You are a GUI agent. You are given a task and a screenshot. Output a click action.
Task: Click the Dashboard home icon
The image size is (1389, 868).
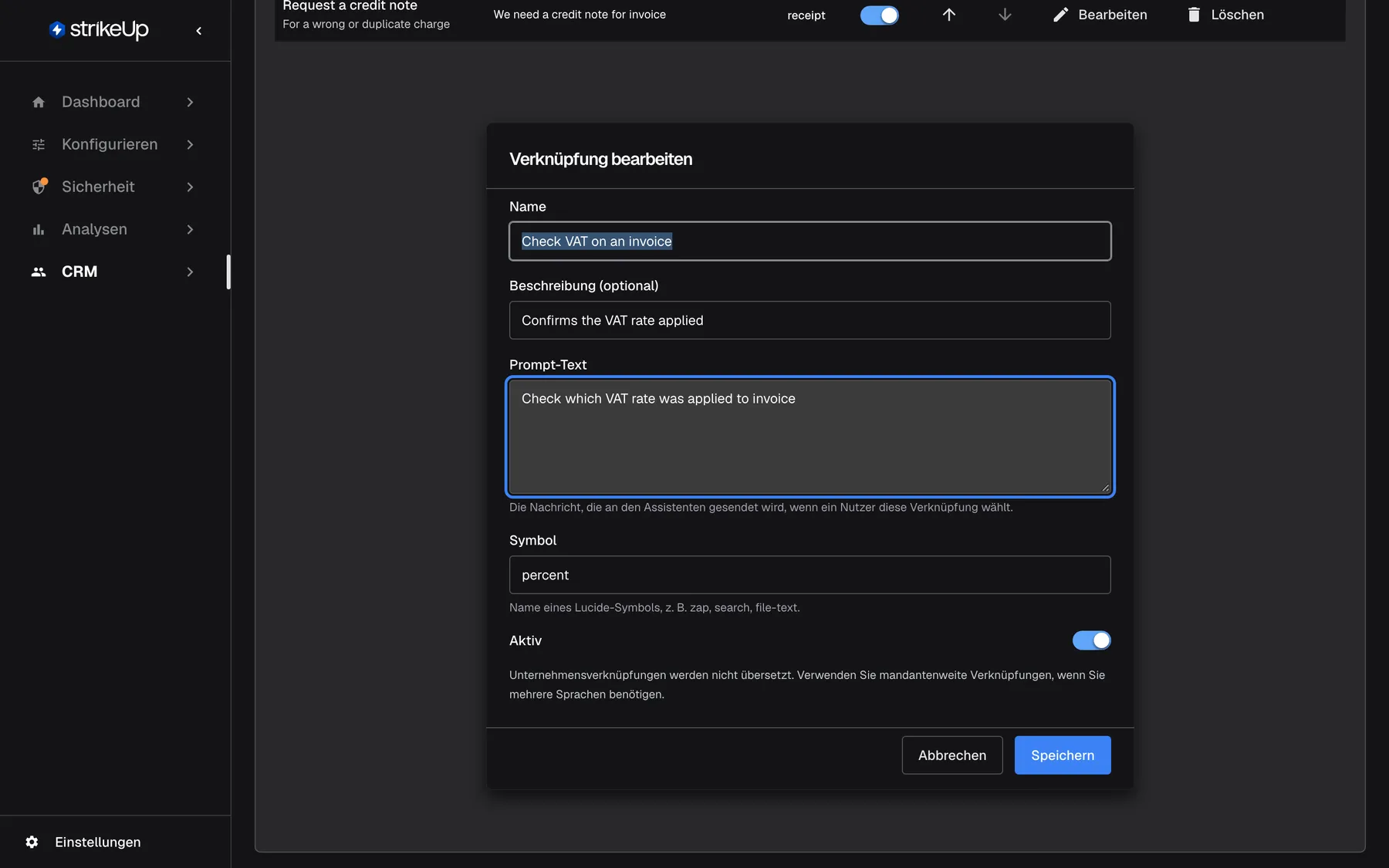click(x=39, y=102)
